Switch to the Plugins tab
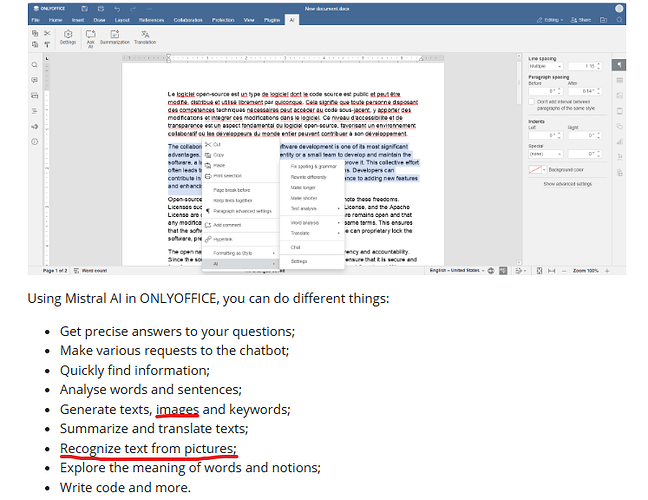 tap(272, 20)
